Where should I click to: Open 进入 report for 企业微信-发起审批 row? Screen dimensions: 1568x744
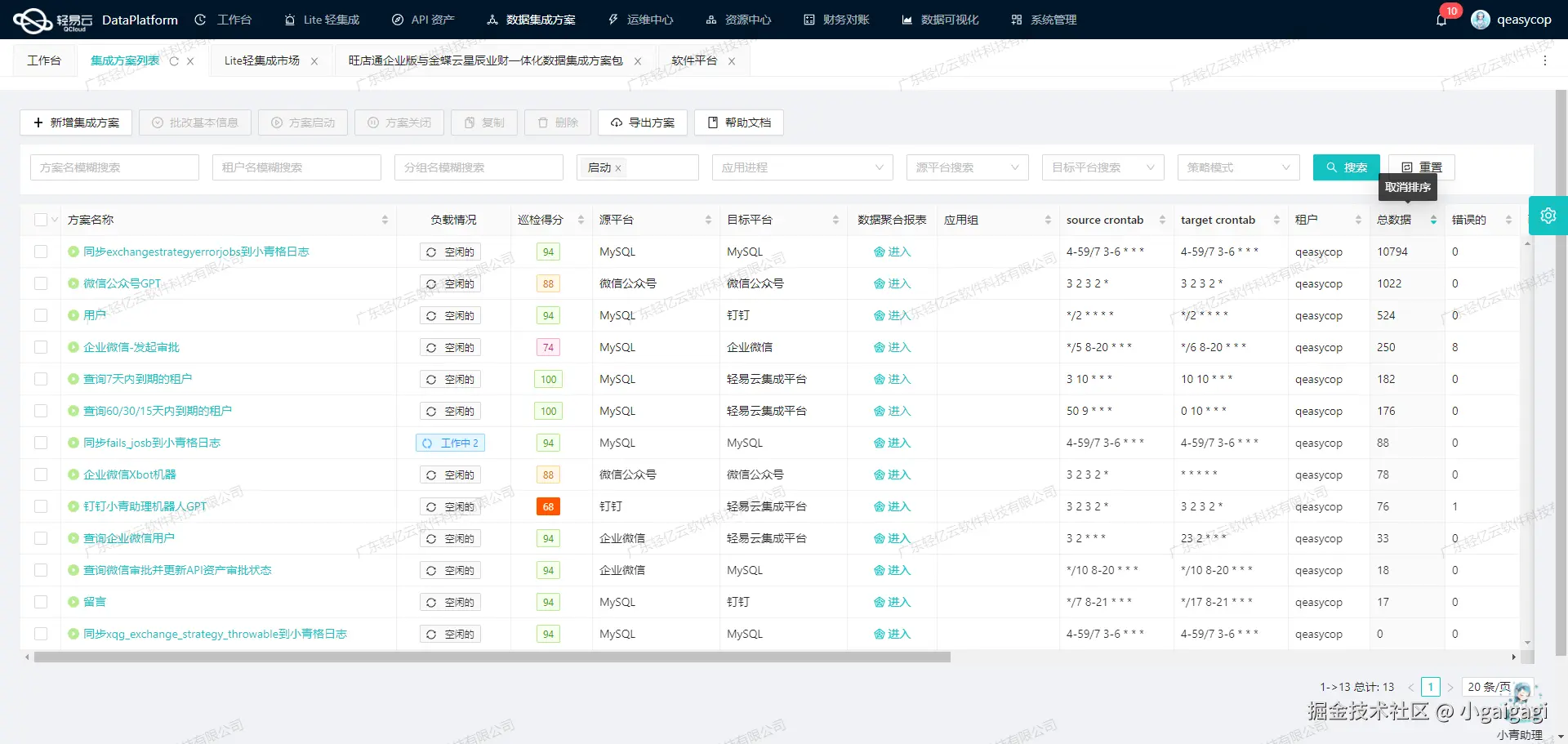(x=892, y=347)
